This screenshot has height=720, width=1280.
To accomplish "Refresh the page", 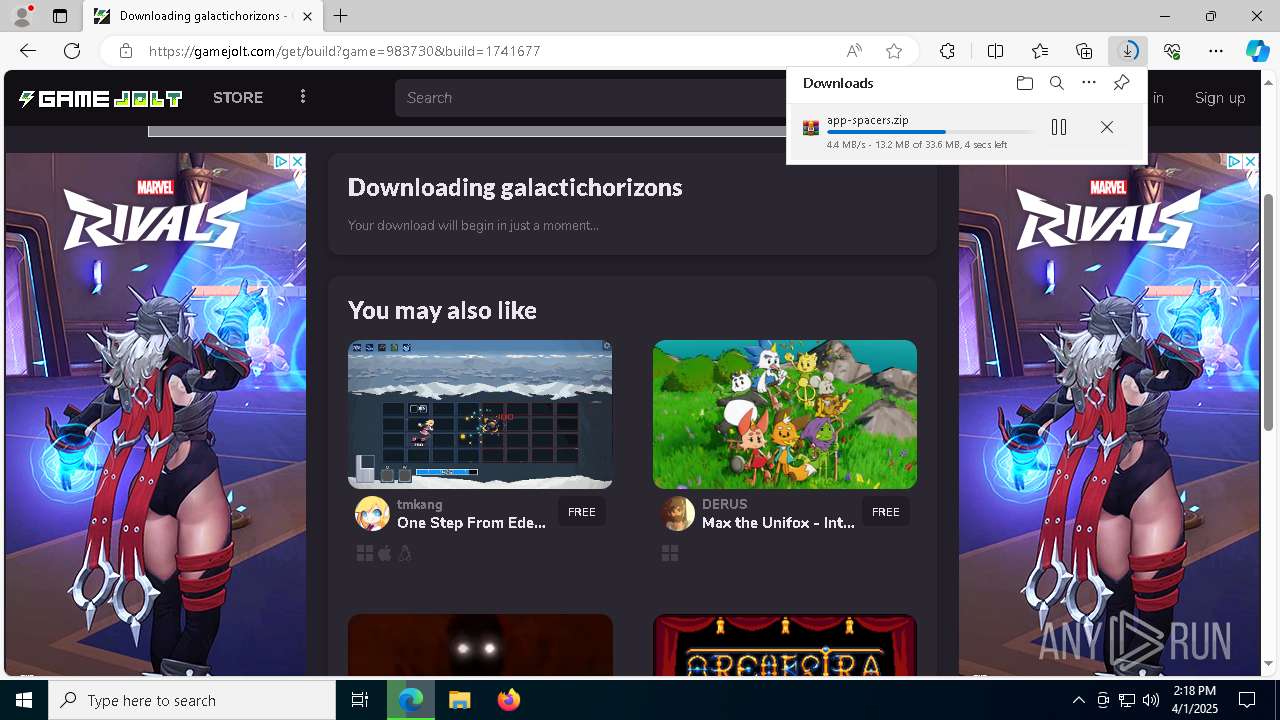I will (x=72, y=51).
